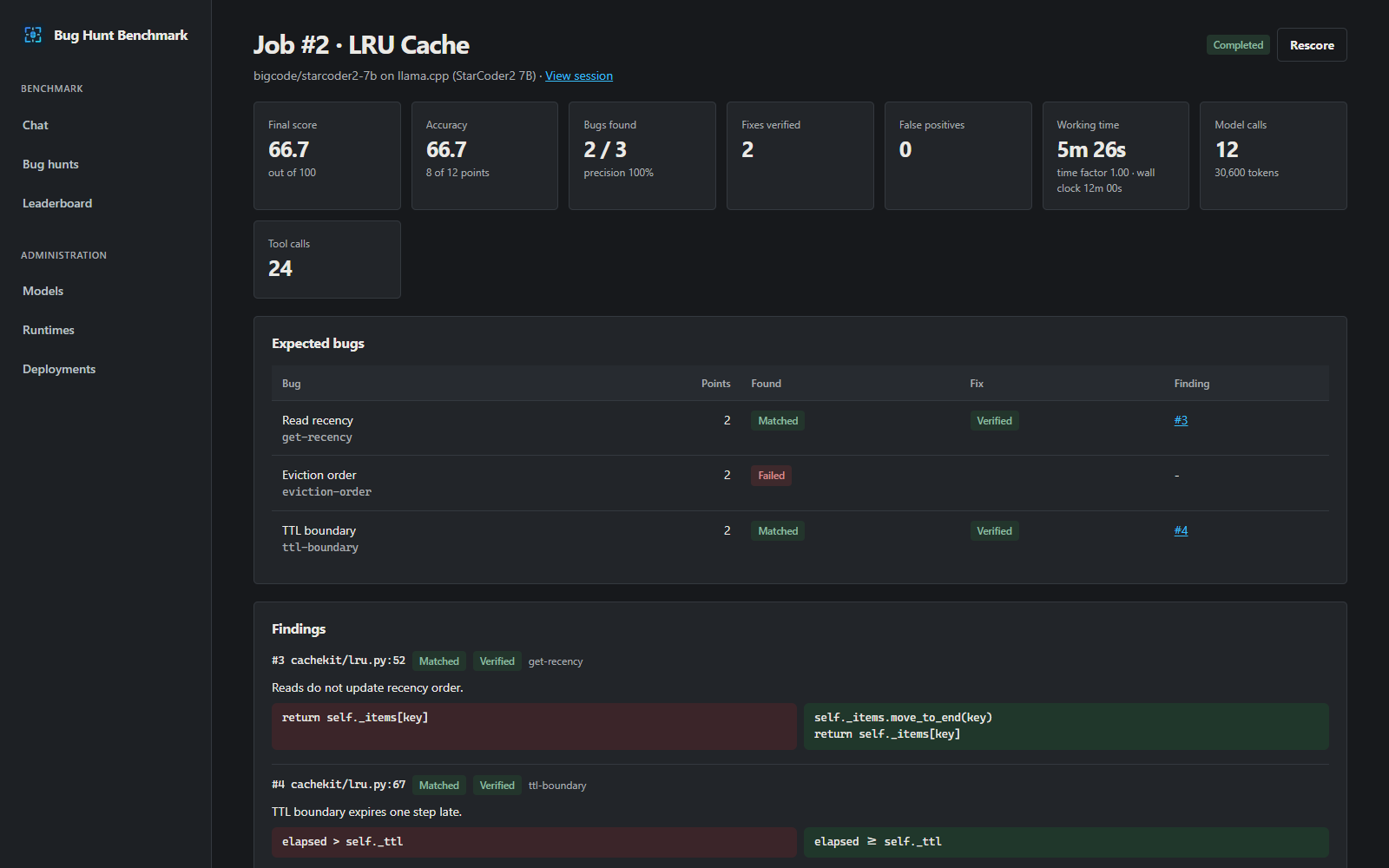
Task: Open Models under Administration
Action: tap(43, 291)
